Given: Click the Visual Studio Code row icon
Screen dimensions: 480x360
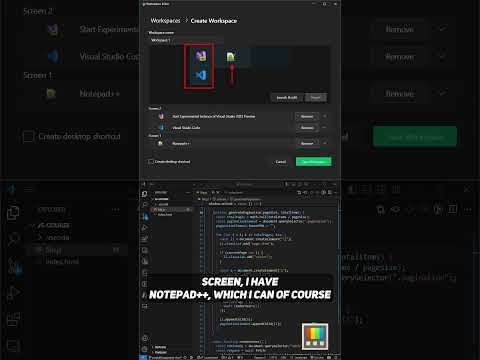Looking at the screenshot, I should pos(161,127).
